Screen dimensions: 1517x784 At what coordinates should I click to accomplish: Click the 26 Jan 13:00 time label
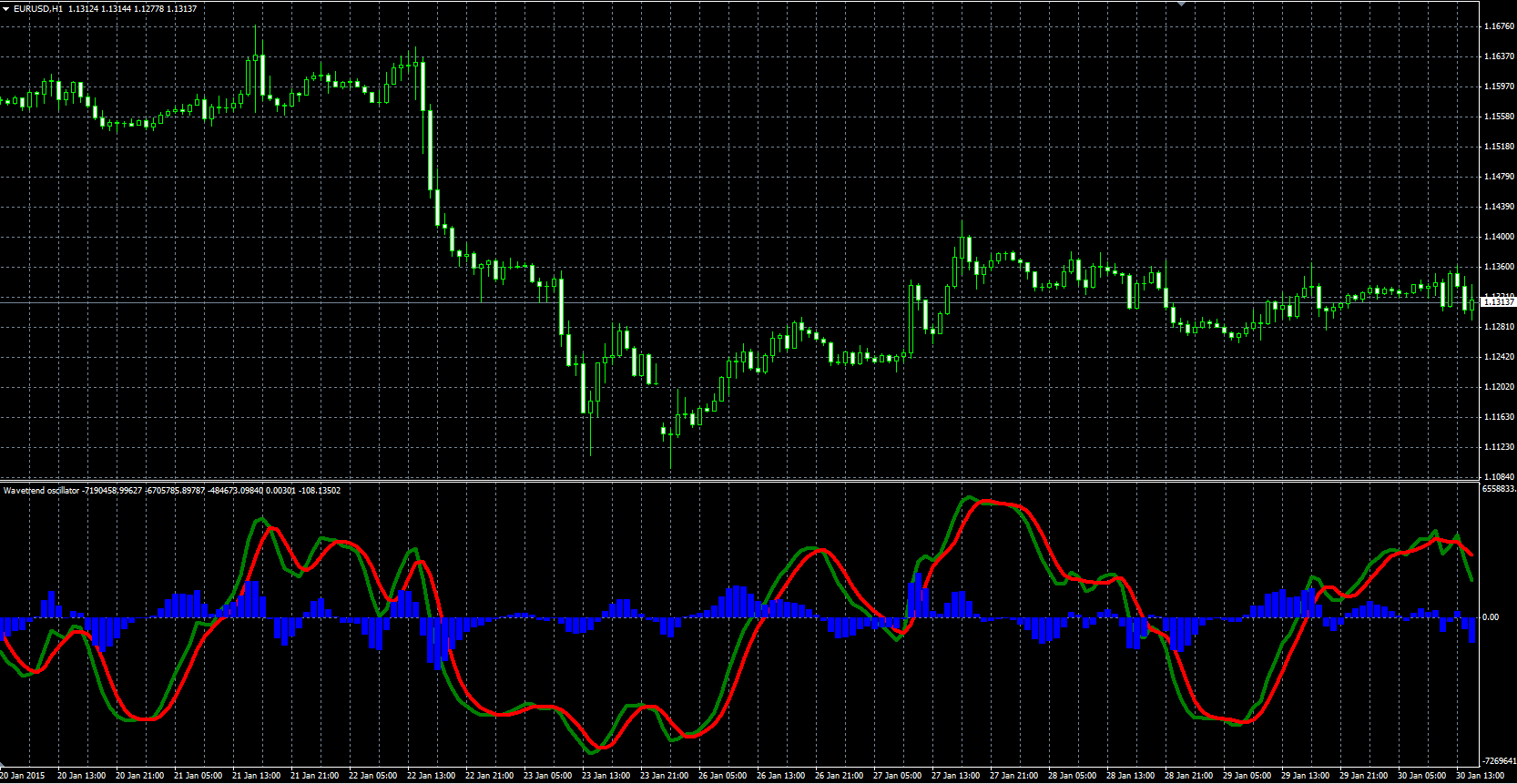(x=780, y=776)
